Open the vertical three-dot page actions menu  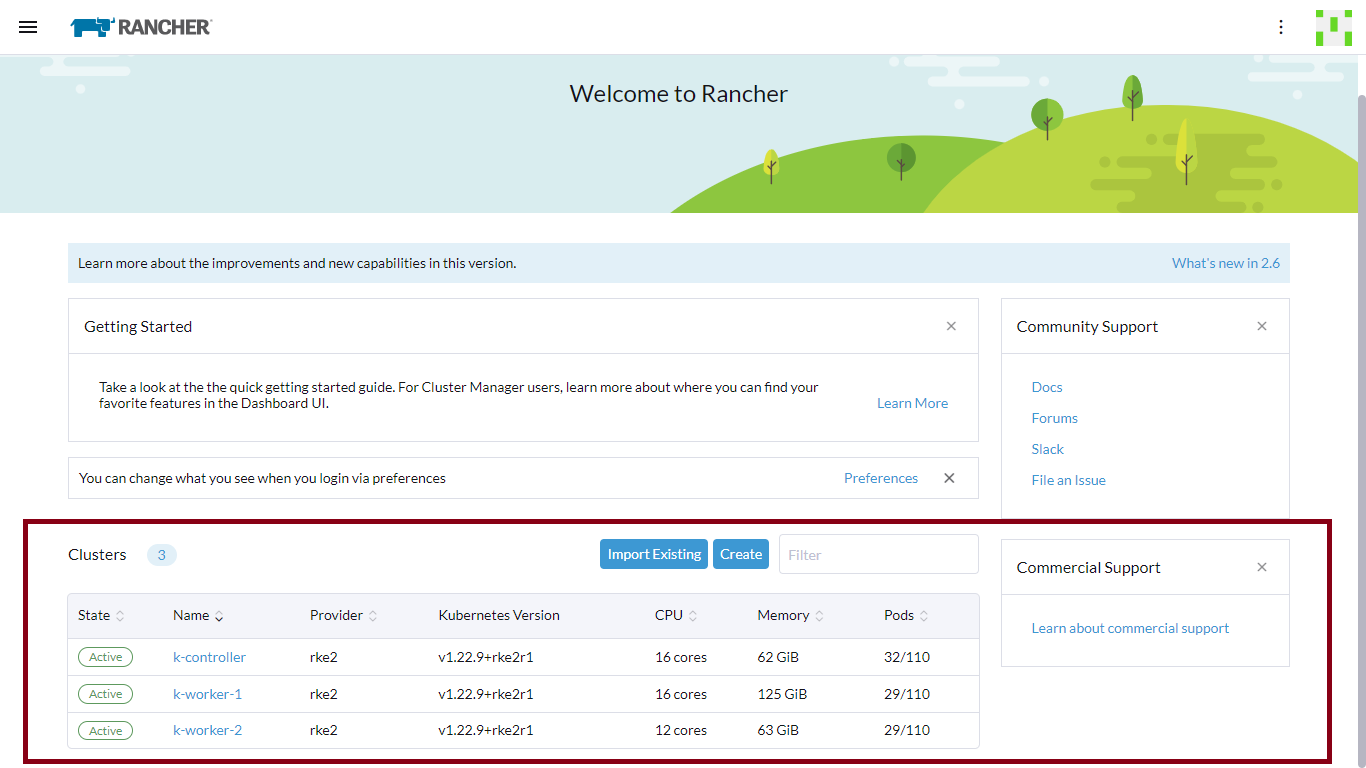[1281, 27]
